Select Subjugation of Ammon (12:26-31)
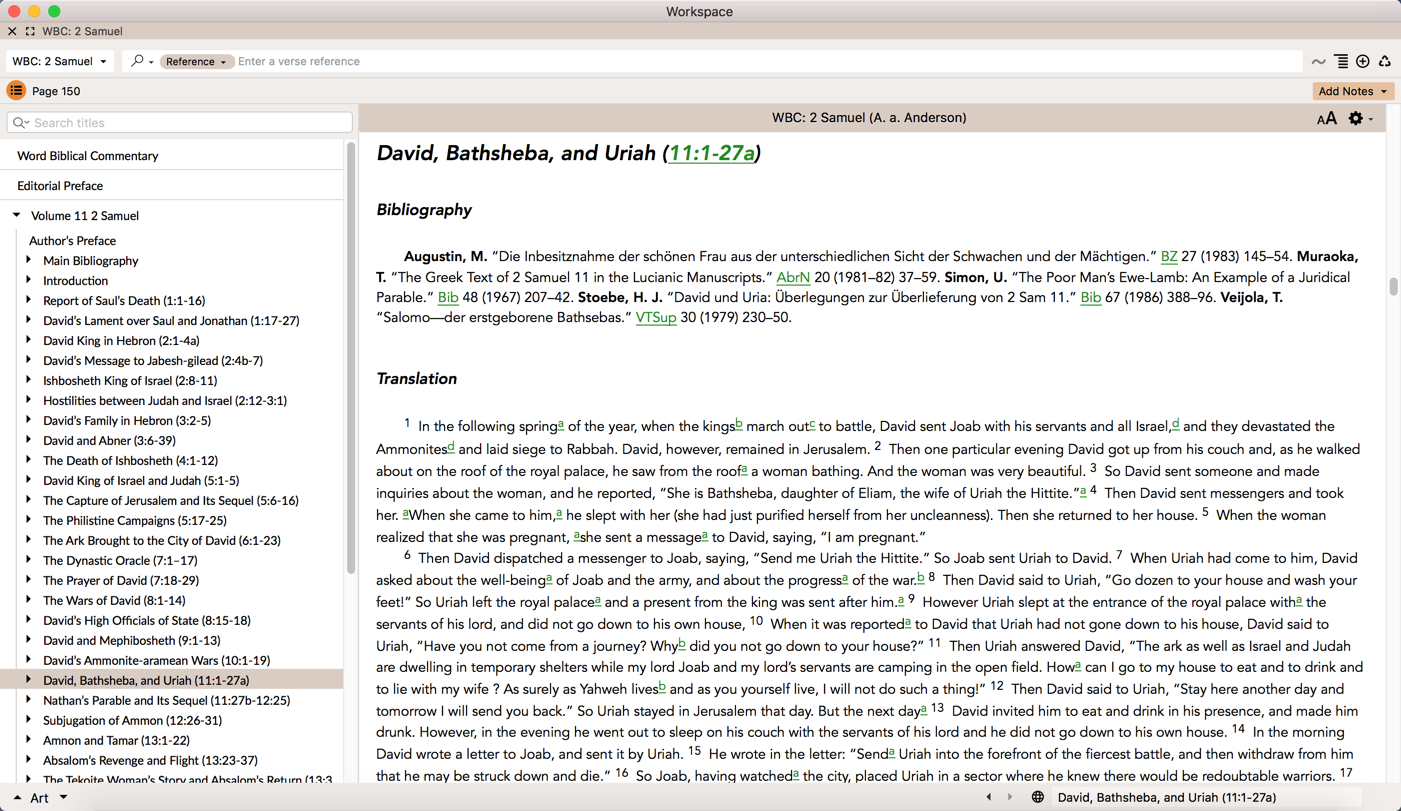The height and width of the screenshot is (811, 1401). [133, 721]
